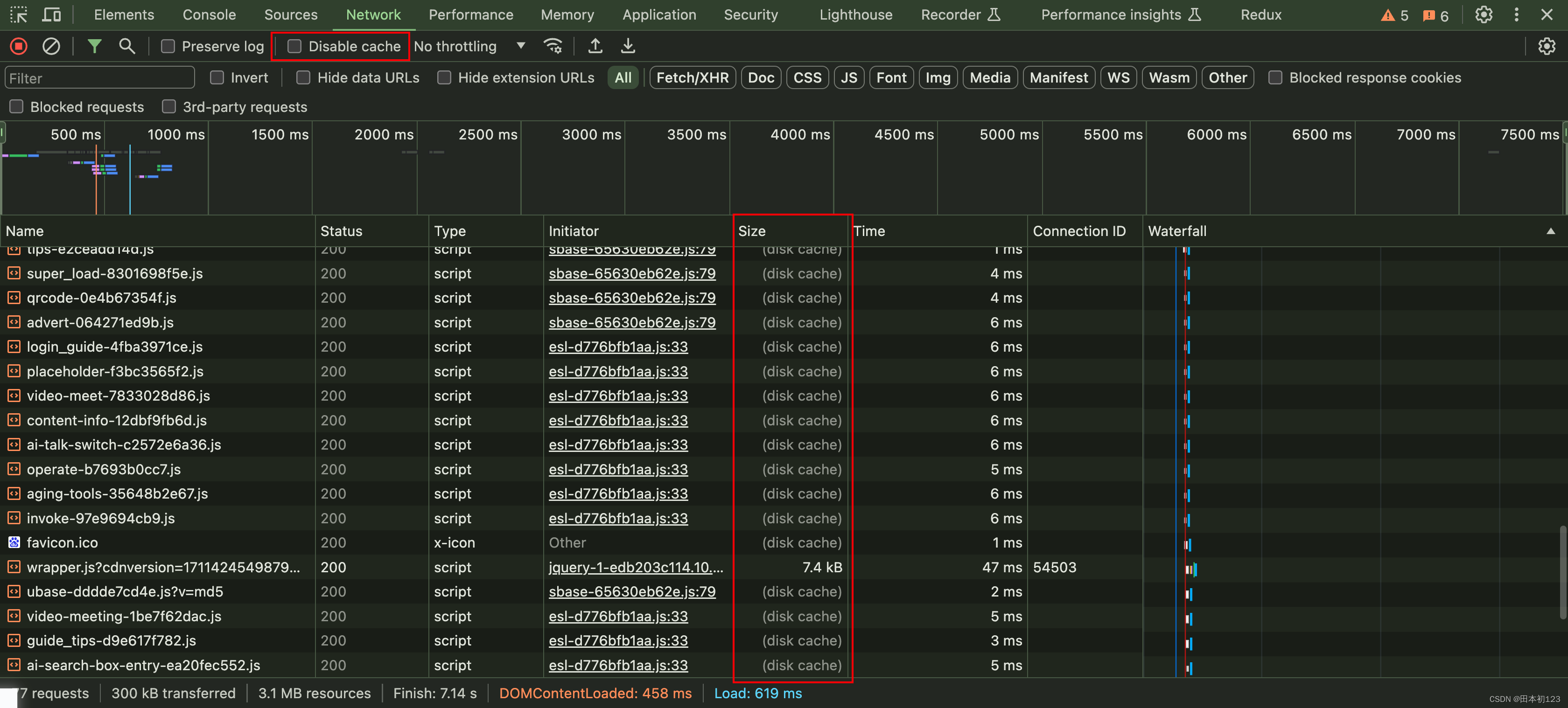This screenshot has height=708, width=1568.
Task: Open the Lighthouse tab
Action: tap(856, 14)
